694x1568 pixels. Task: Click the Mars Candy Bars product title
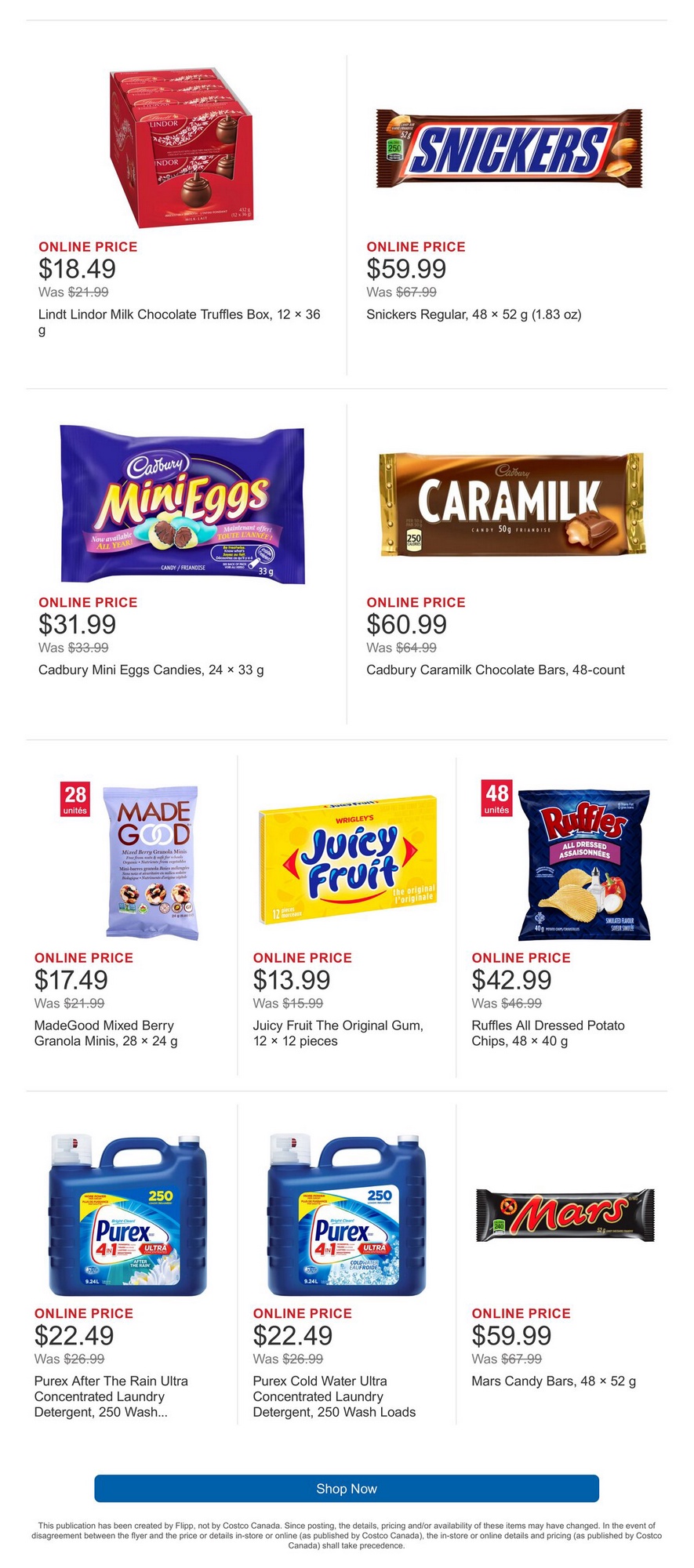pos(554,1381)
